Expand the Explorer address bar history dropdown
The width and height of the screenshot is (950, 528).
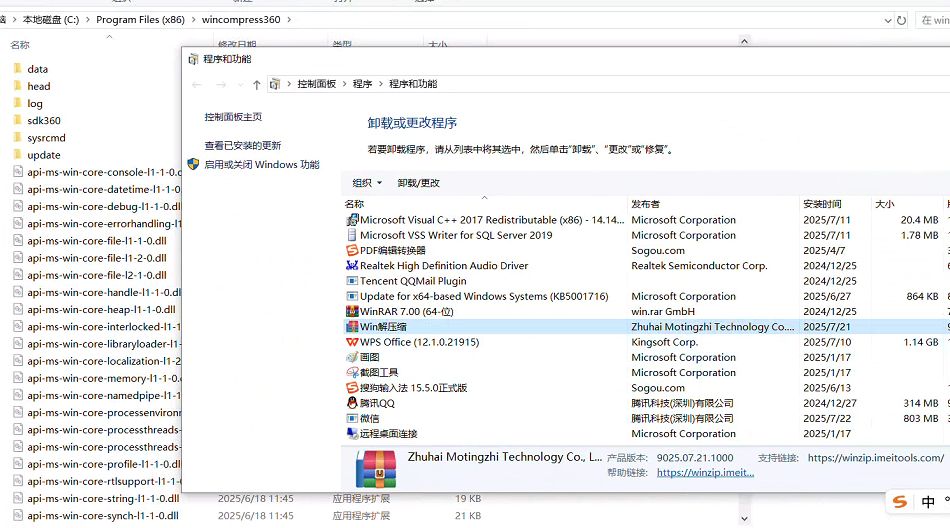coord(888,20)
